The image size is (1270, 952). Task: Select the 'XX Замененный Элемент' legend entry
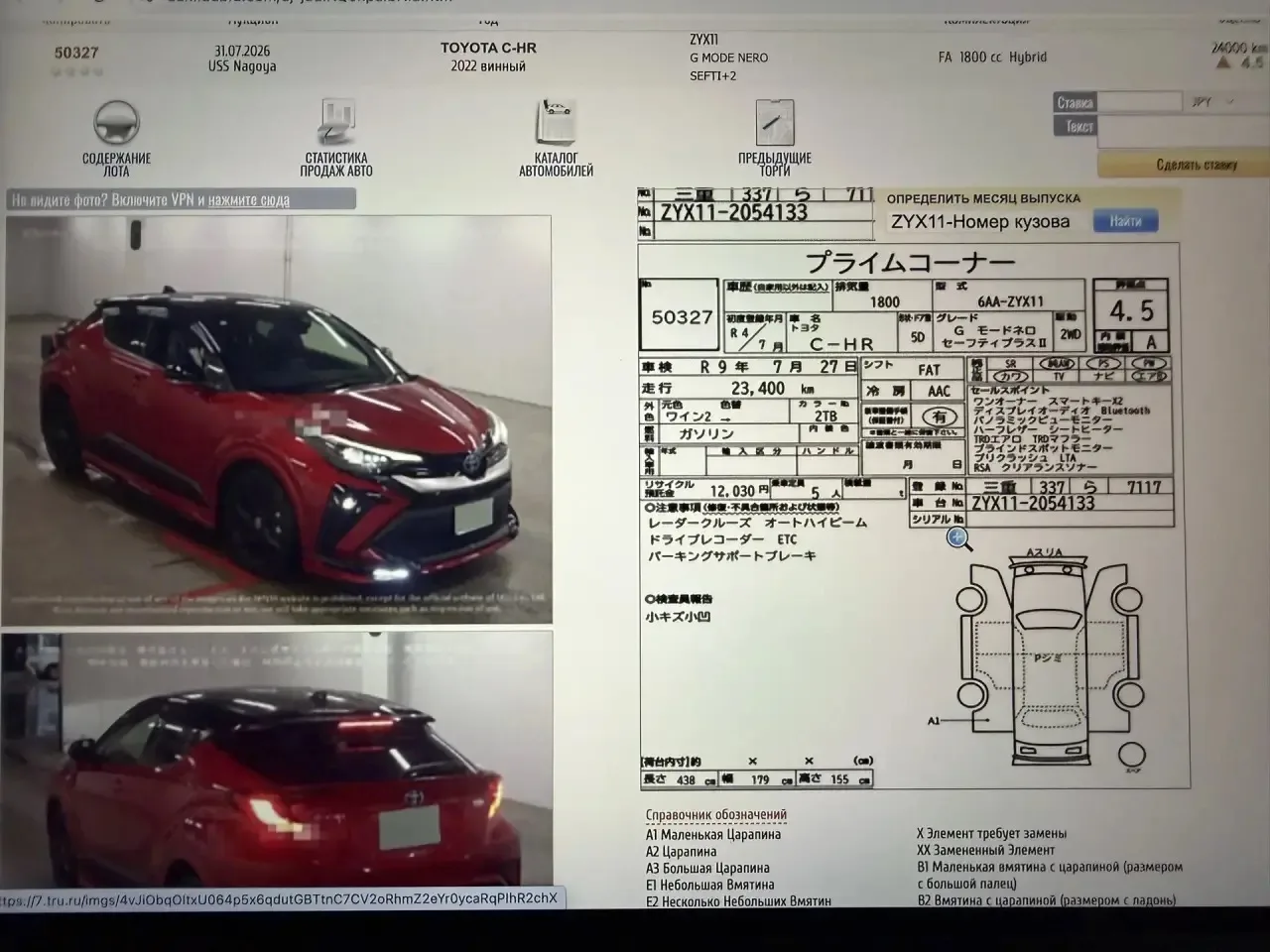[986, 850]
